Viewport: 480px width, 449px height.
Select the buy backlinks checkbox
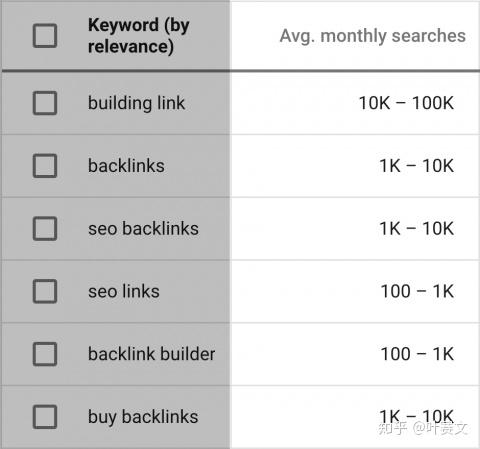45,417
